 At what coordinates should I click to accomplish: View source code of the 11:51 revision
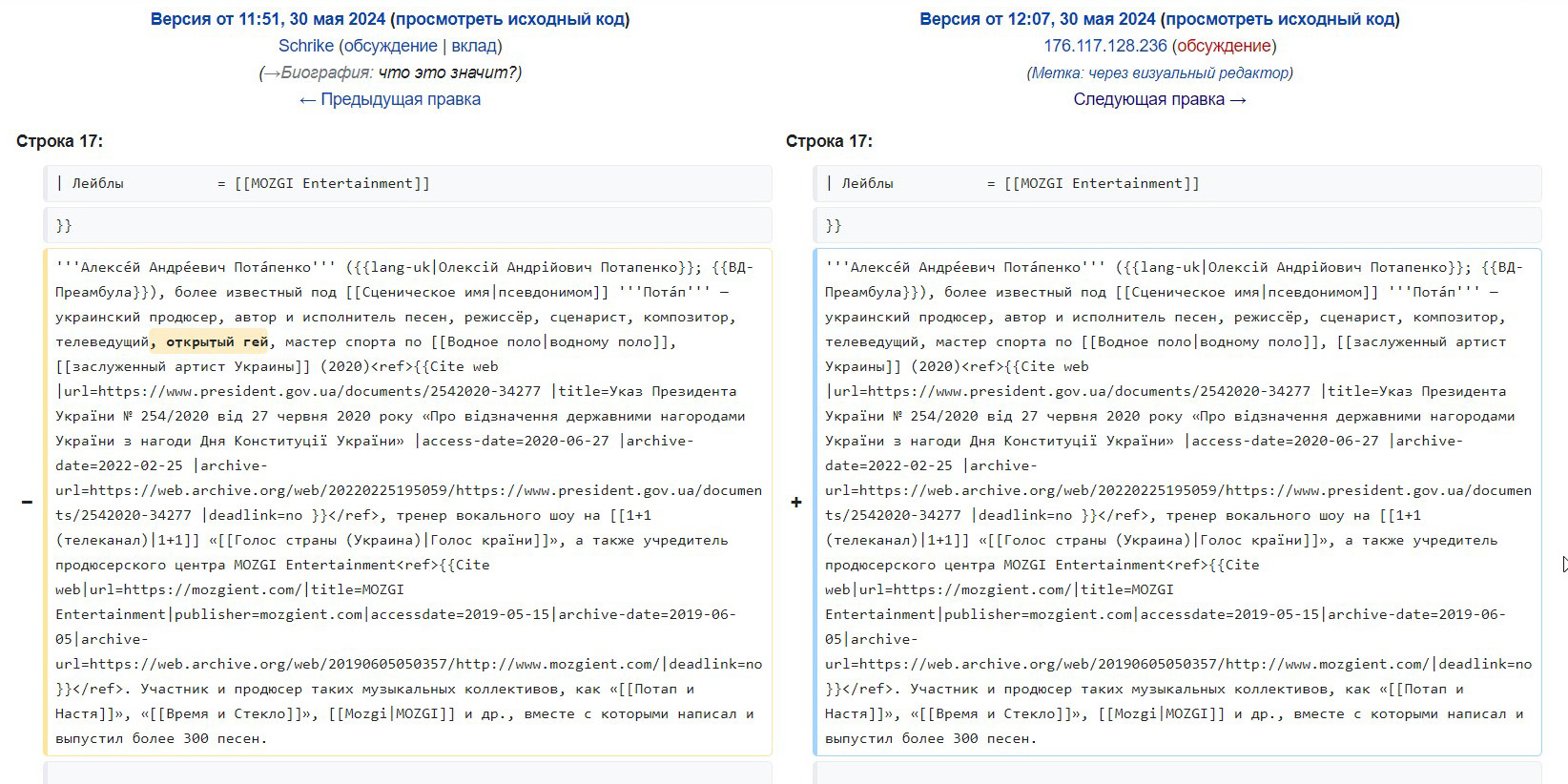[x=510, y=19]
